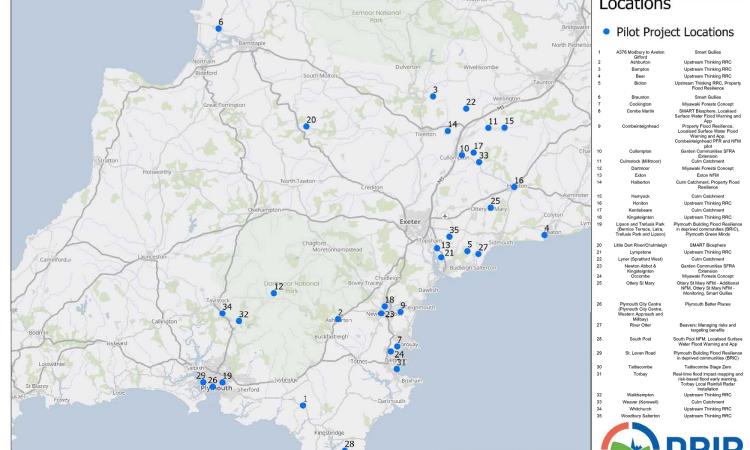Click 'Lyner (Spratford West)' in the legend
Screen dimensions: 750x450
point(640,259)
